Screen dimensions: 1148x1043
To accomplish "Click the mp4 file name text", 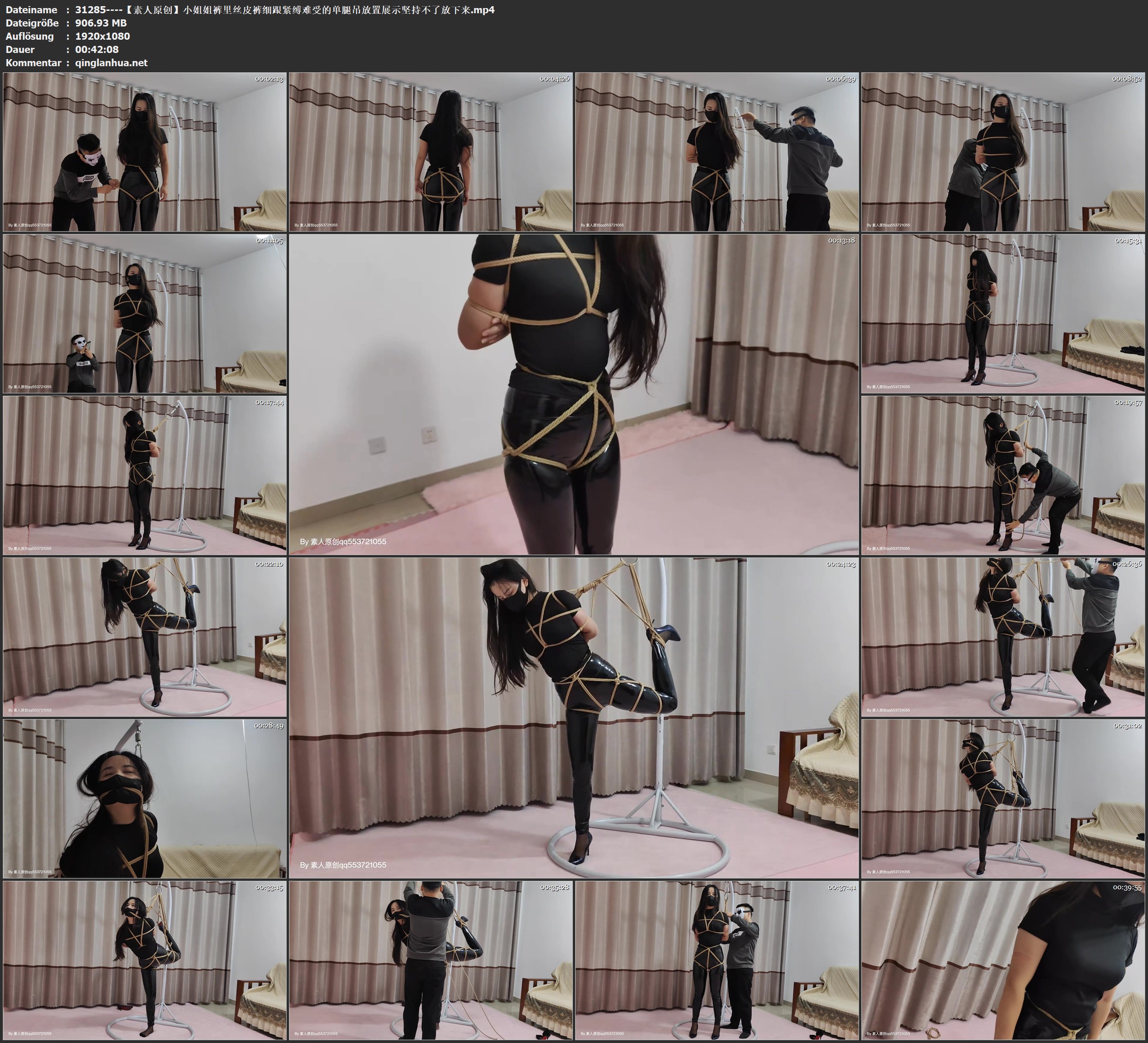I will click(x=285, y=9).
